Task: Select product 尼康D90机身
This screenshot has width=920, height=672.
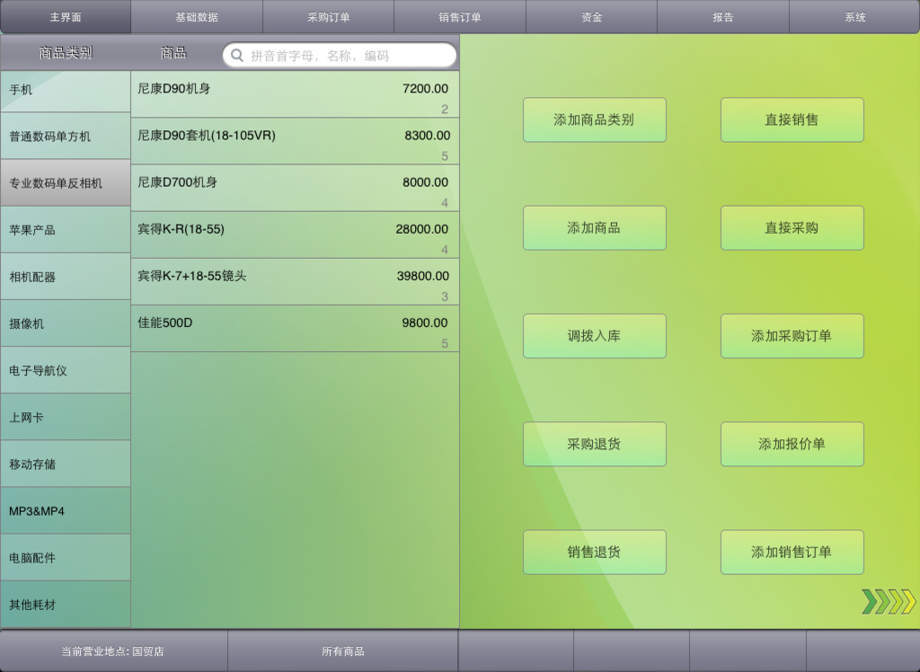Action: coord(295,94)
